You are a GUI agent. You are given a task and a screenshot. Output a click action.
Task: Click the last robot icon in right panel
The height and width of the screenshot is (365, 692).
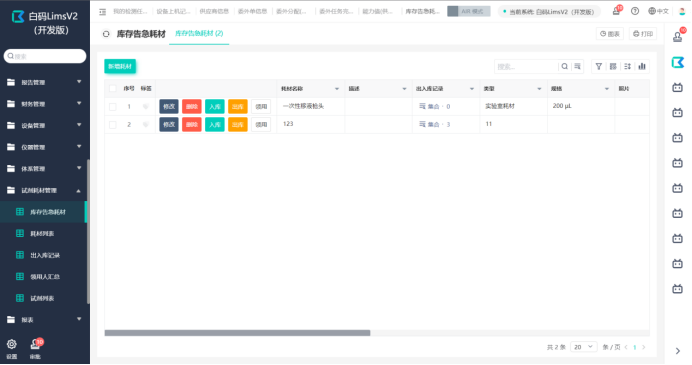pyautogui.click(x=677, y=289)
